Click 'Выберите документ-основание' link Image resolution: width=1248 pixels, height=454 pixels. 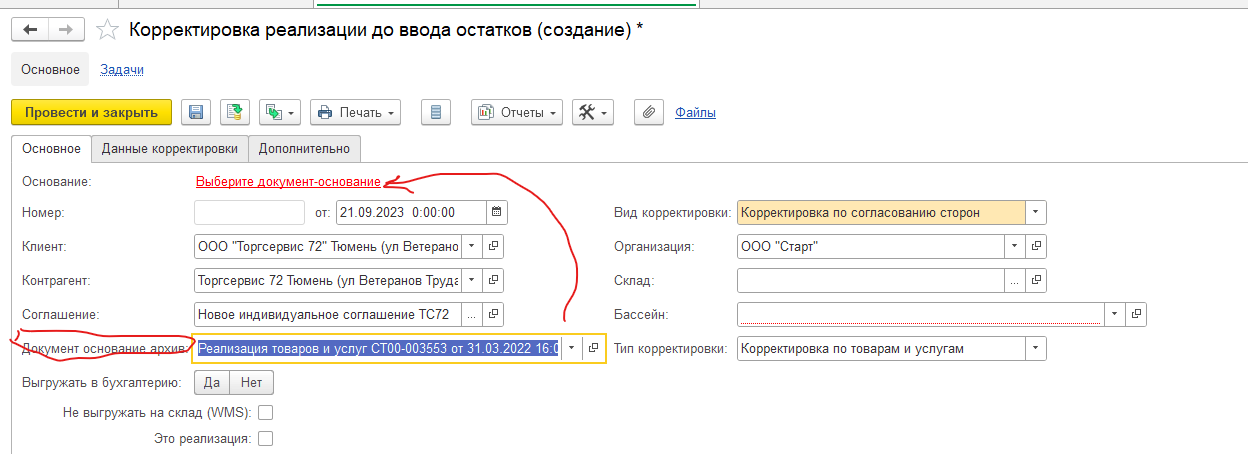(x=288, y=182)
